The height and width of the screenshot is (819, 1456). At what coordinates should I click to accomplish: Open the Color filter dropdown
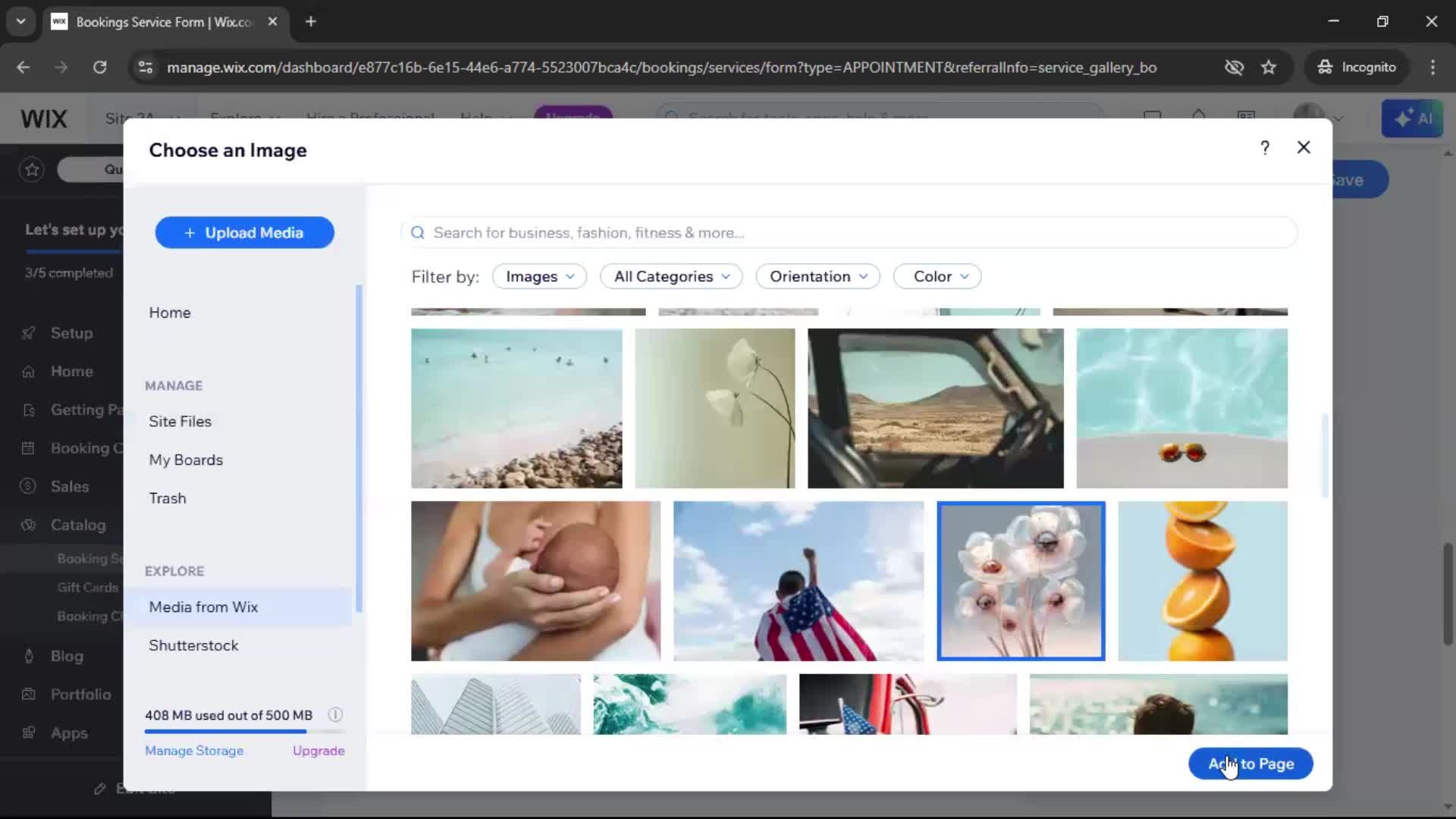click(937, 277)
